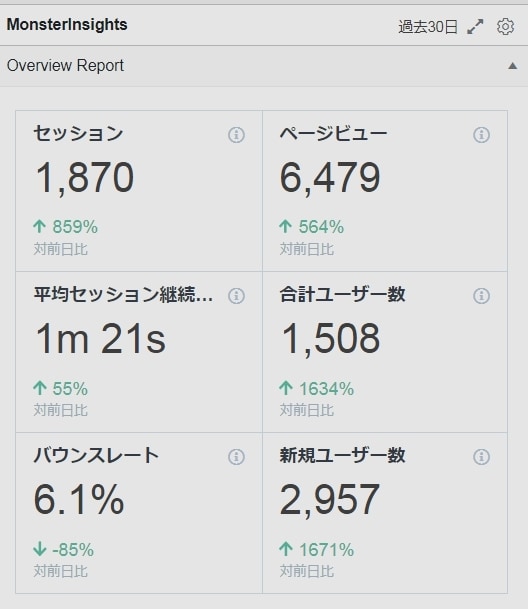
Task: Click 対前日比 label under 859%
Action: (61, 249)
